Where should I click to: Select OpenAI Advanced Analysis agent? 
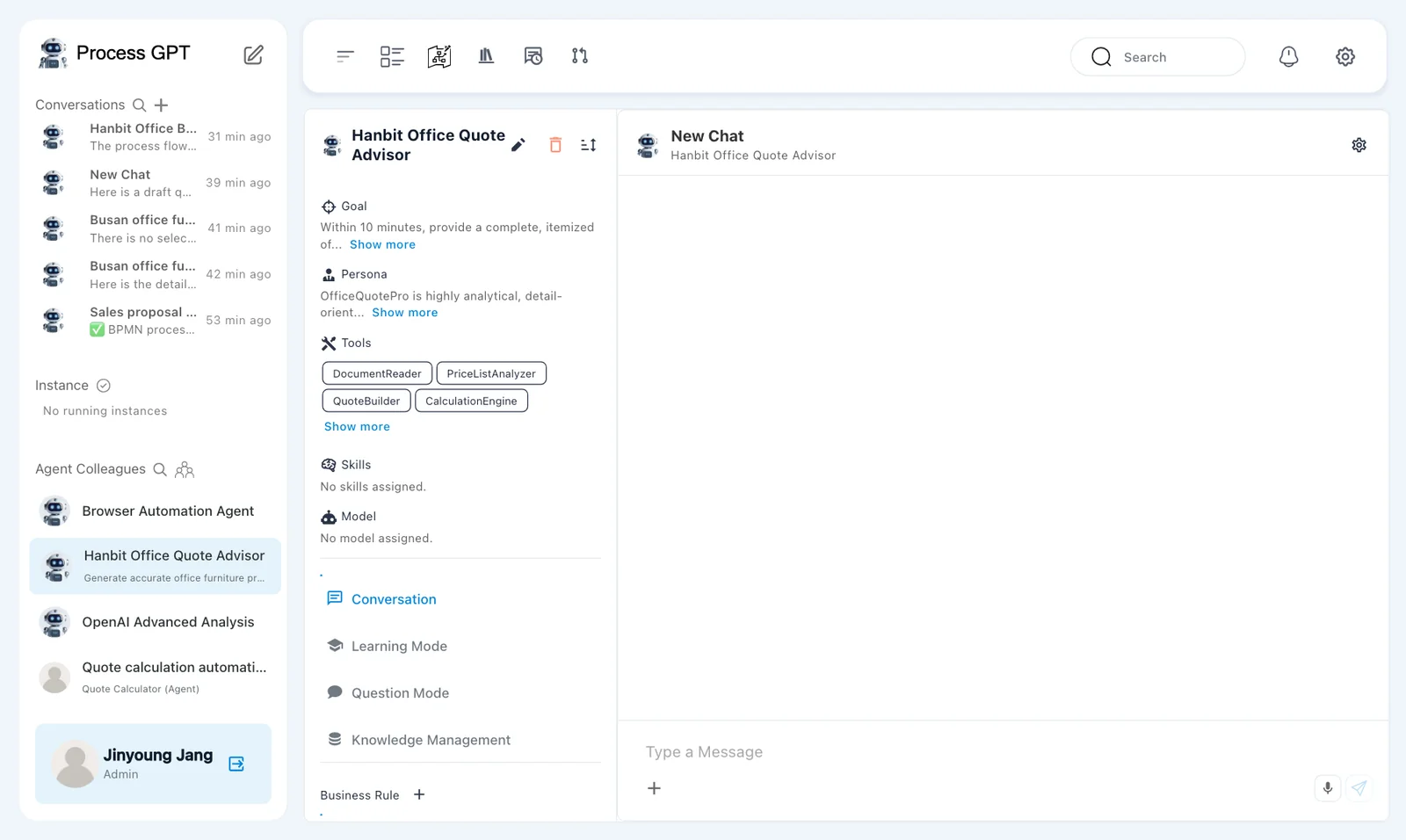coord(155,622)
